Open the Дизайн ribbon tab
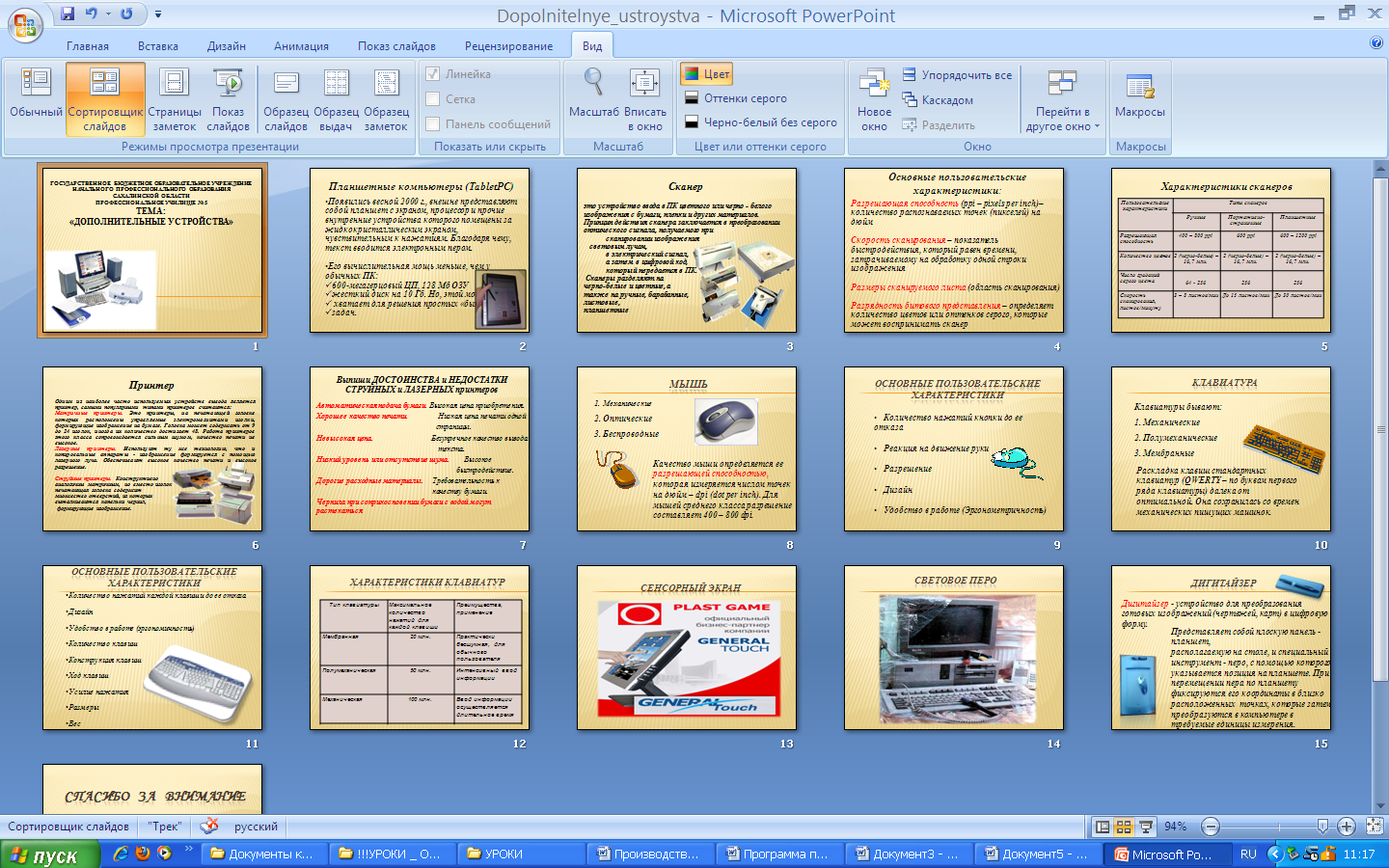1389x868 pixels. (x=227, y=45)
